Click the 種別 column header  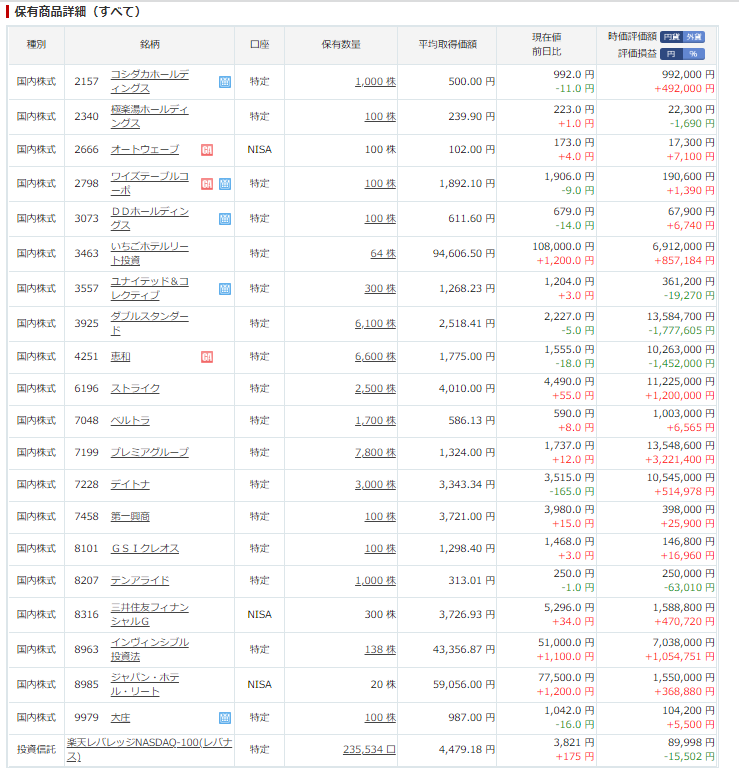point(36,44)
